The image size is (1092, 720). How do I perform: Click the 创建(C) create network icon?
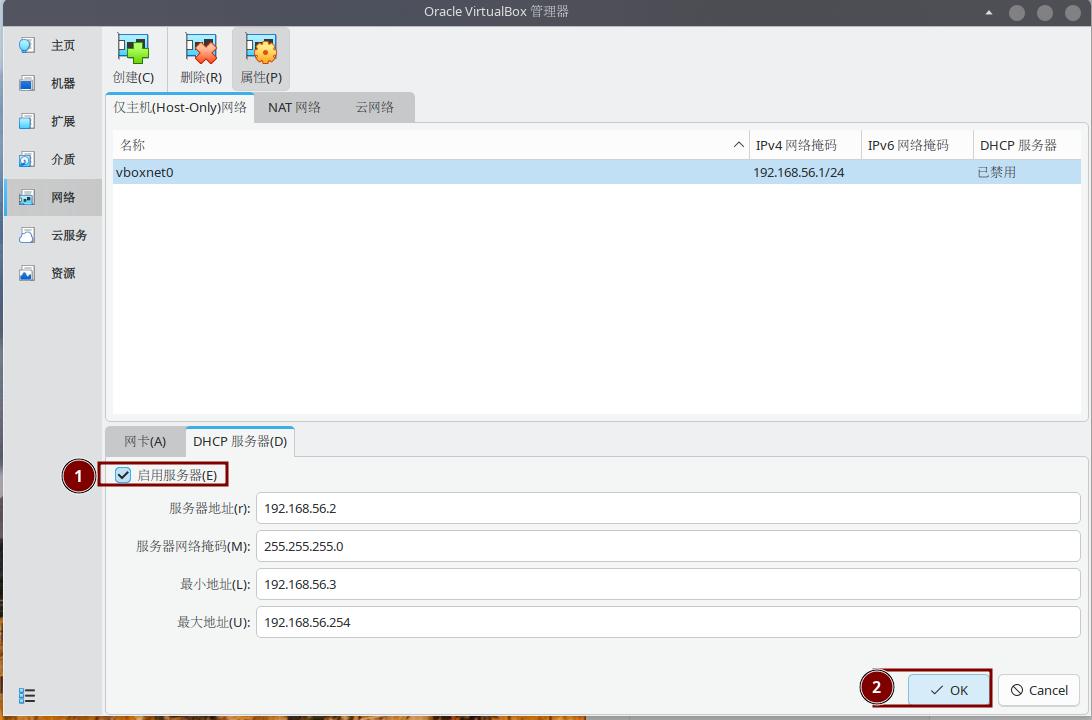tap(134, 59)
